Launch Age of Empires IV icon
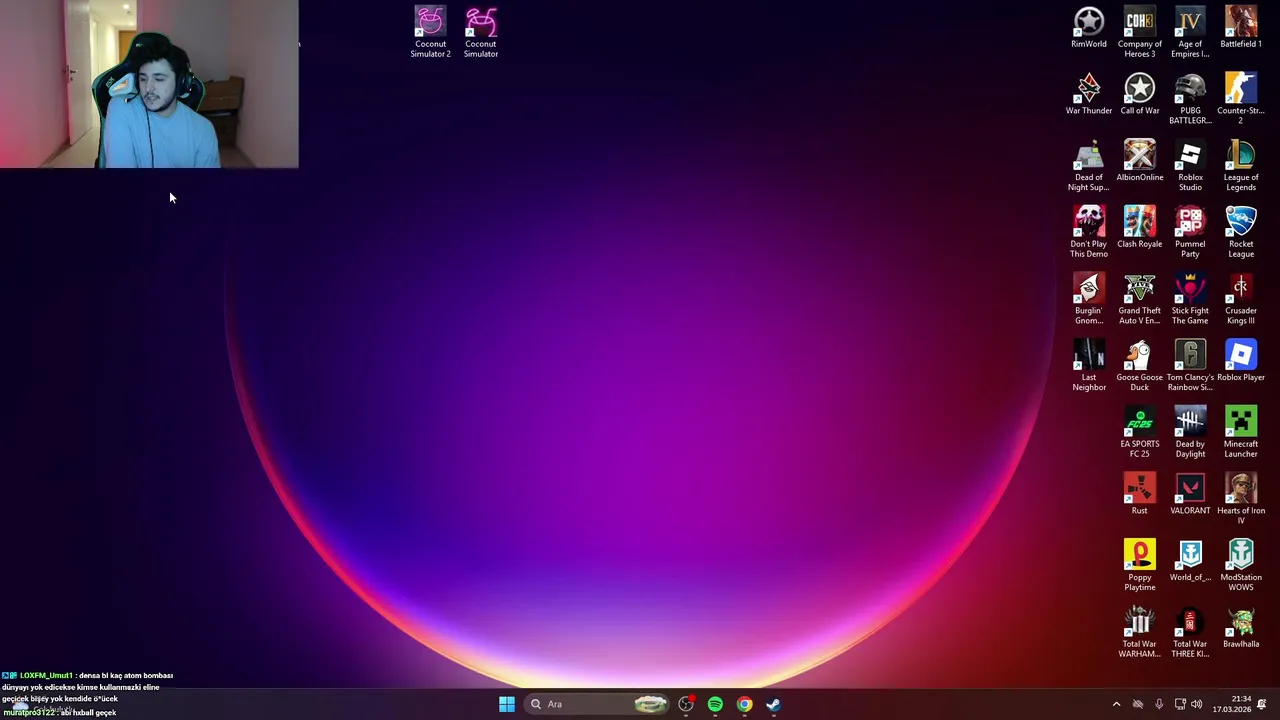Viewport: 1280px width, 720px height. tap(1190, 32)
